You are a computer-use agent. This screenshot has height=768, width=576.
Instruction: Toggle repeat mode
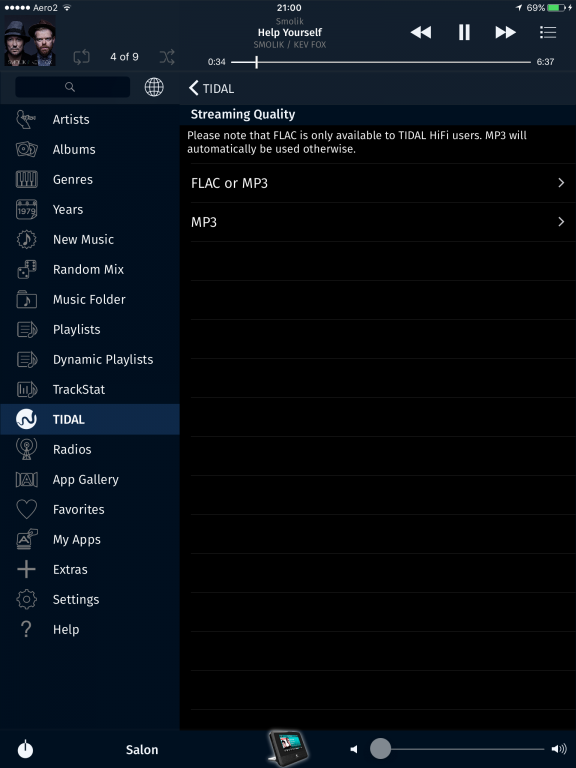tap(81, 57)
